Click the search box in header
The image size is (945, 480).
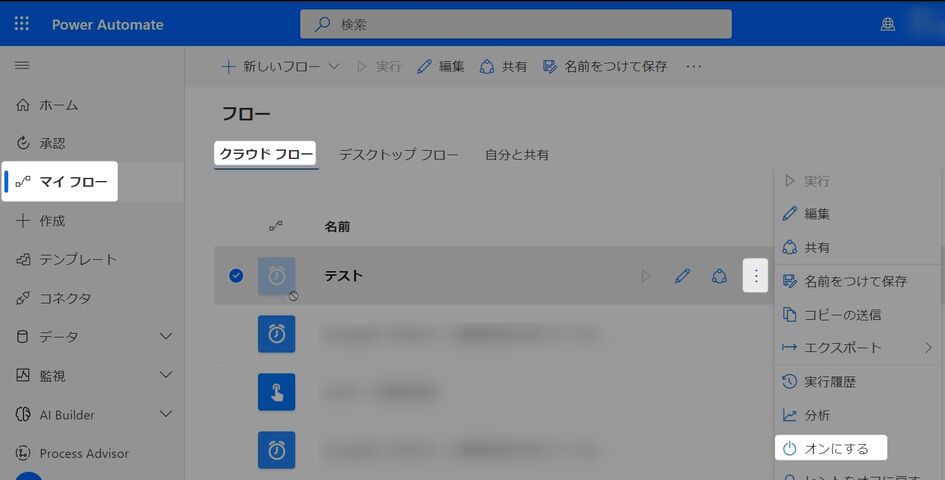(x=516, y=24)
